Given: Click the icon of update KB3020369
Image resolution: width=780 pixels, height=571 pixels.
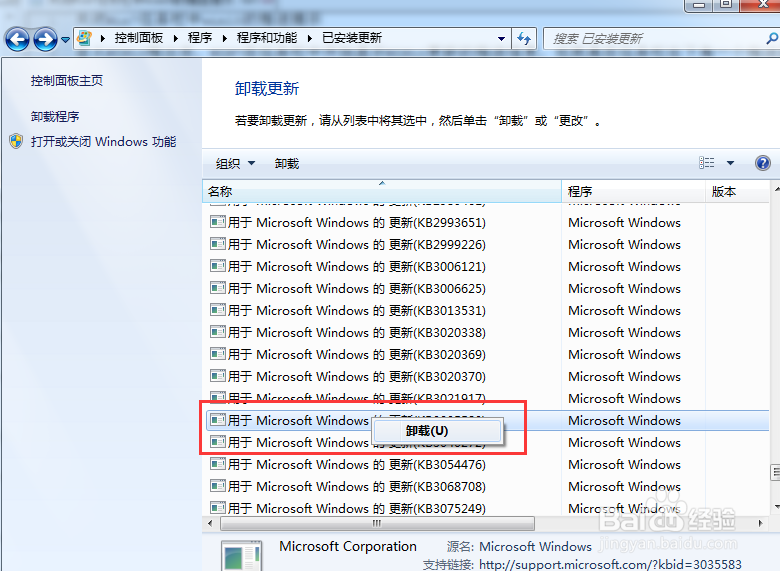Looking at the screenshot, I should point(218,354).
